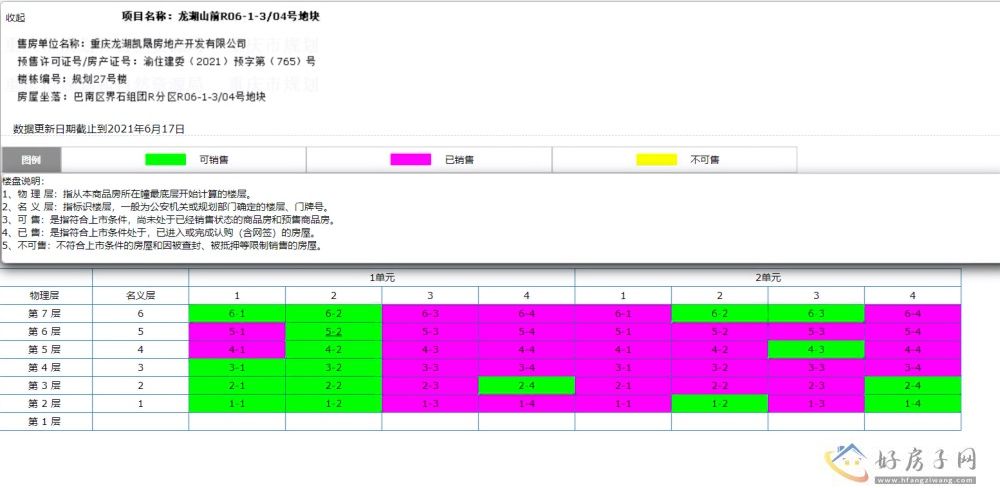Screen dimensions: 1000x488
Task: Choose available room 4-2 in 1单元
Action: point(334,350)
